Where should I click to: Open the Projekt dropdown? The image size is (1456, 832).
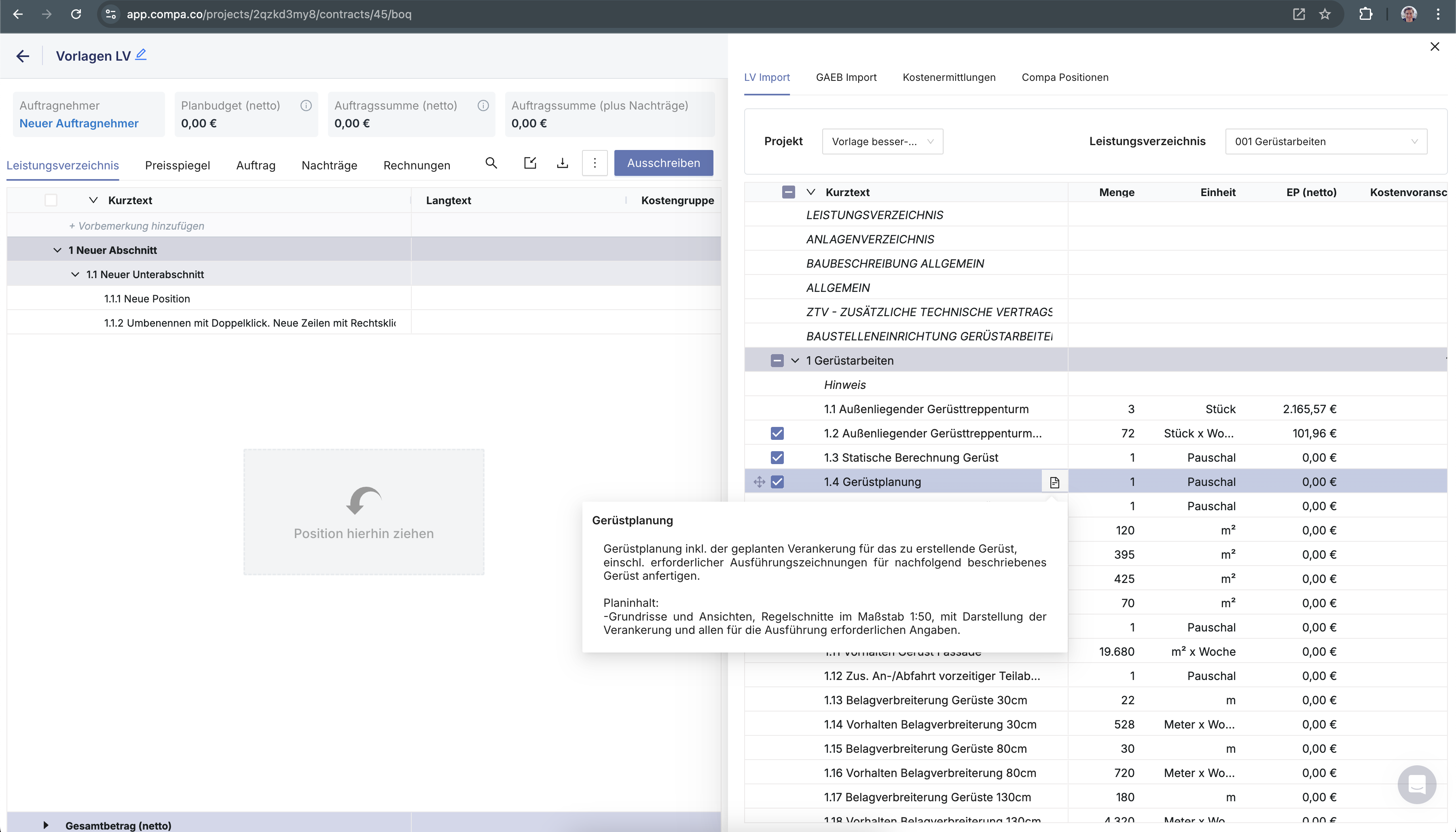click(x=882, y=141)
